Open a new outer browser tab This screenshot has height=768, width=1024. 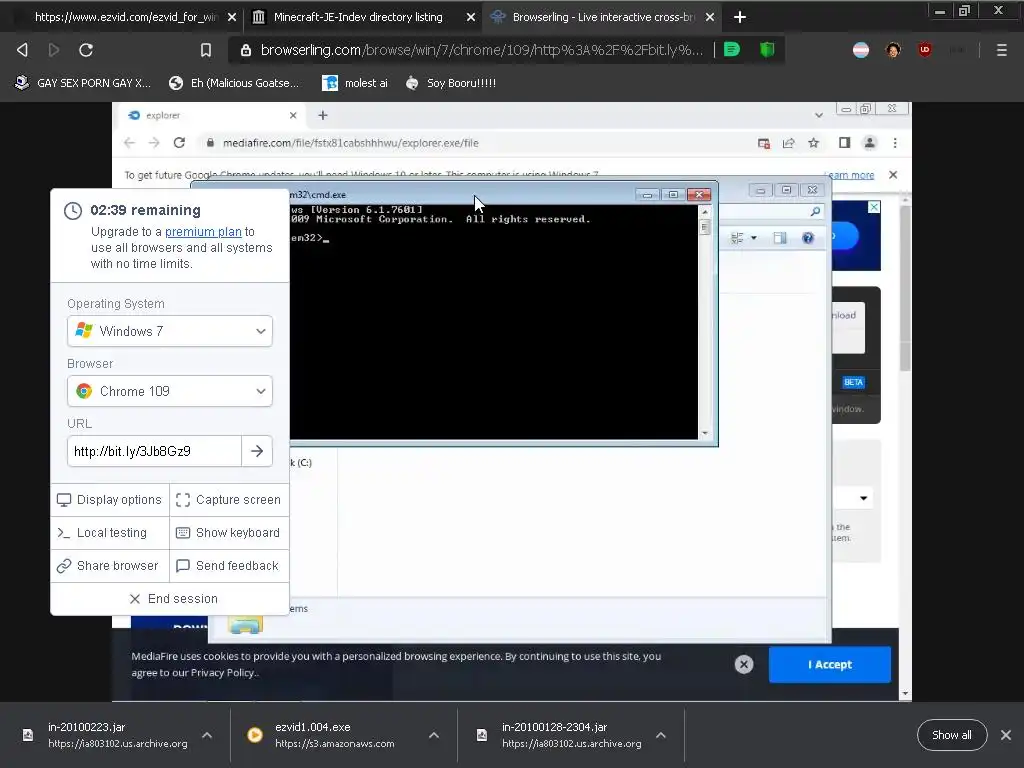click(x=739, y=17)
